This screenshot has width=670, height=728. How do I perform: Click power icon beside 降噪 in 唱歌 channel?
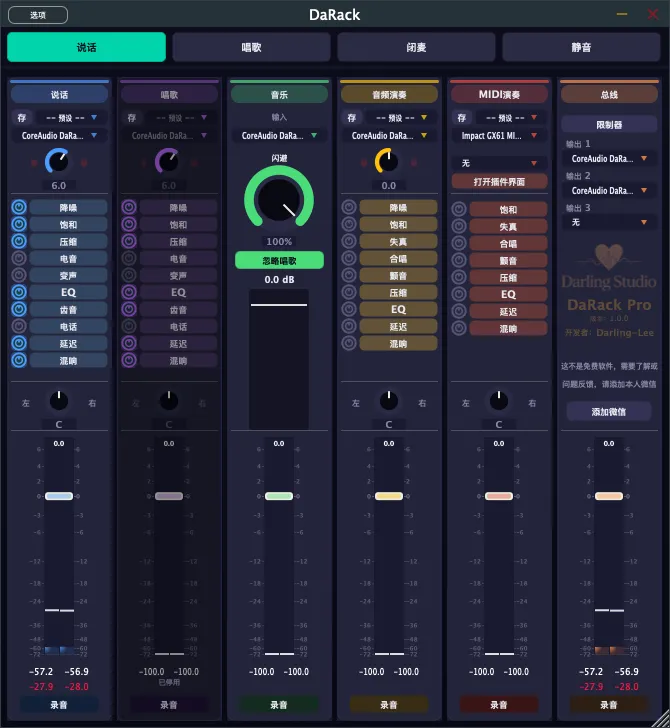129,207
